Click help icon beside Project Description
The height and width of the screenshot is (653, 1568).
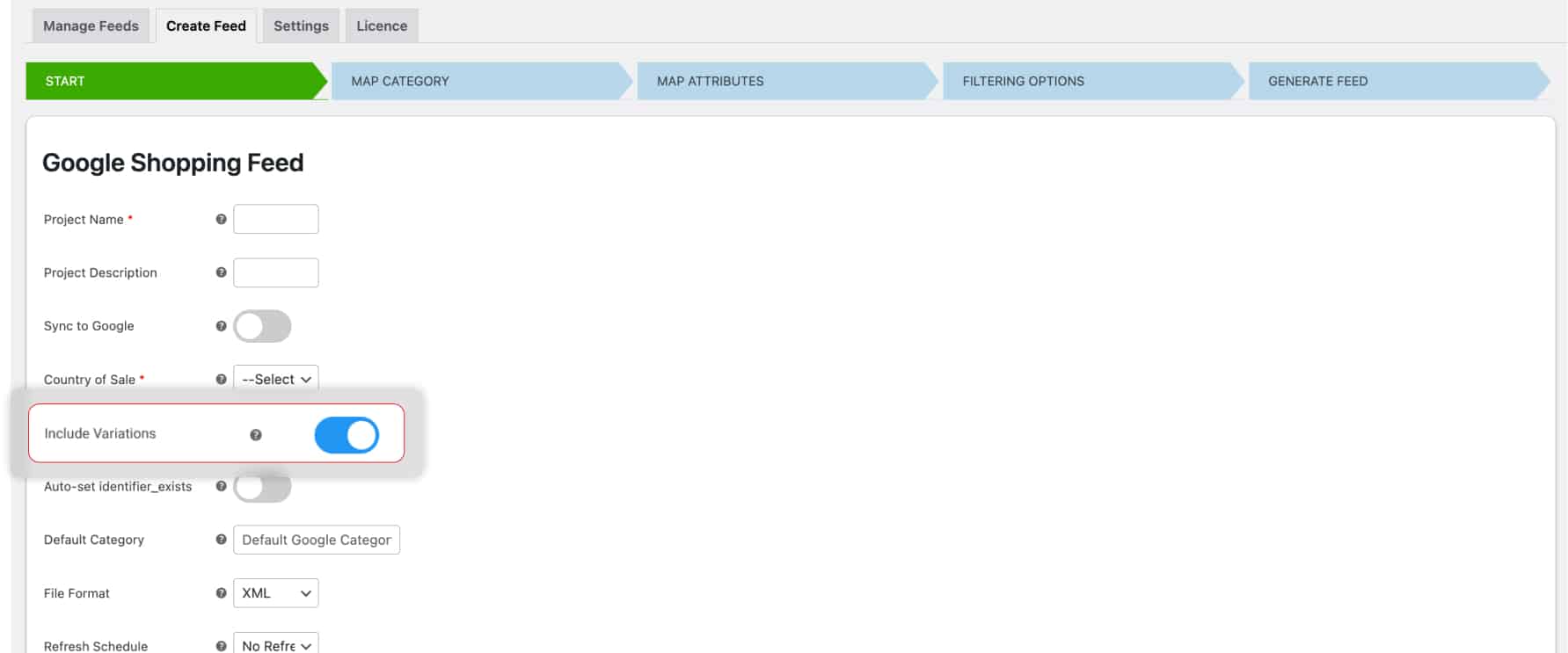click(221, 272)
